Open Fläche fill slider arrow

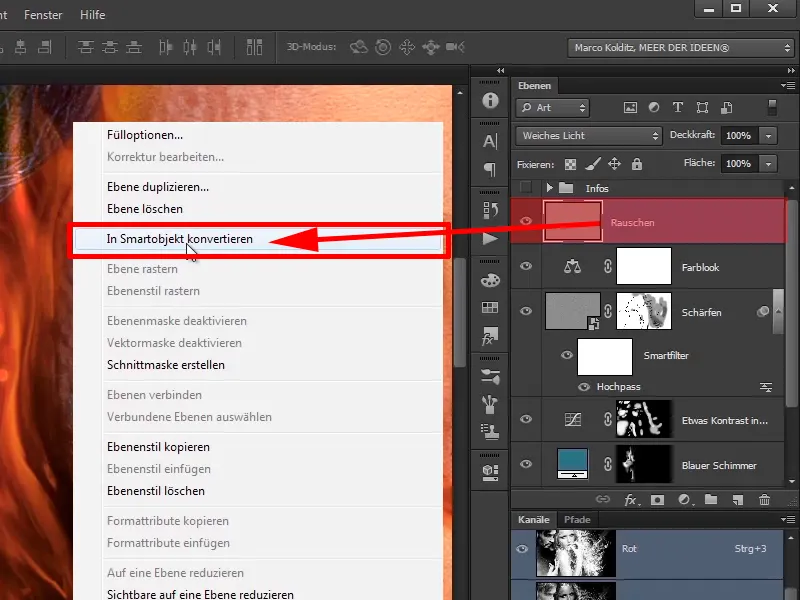[768, 164]
